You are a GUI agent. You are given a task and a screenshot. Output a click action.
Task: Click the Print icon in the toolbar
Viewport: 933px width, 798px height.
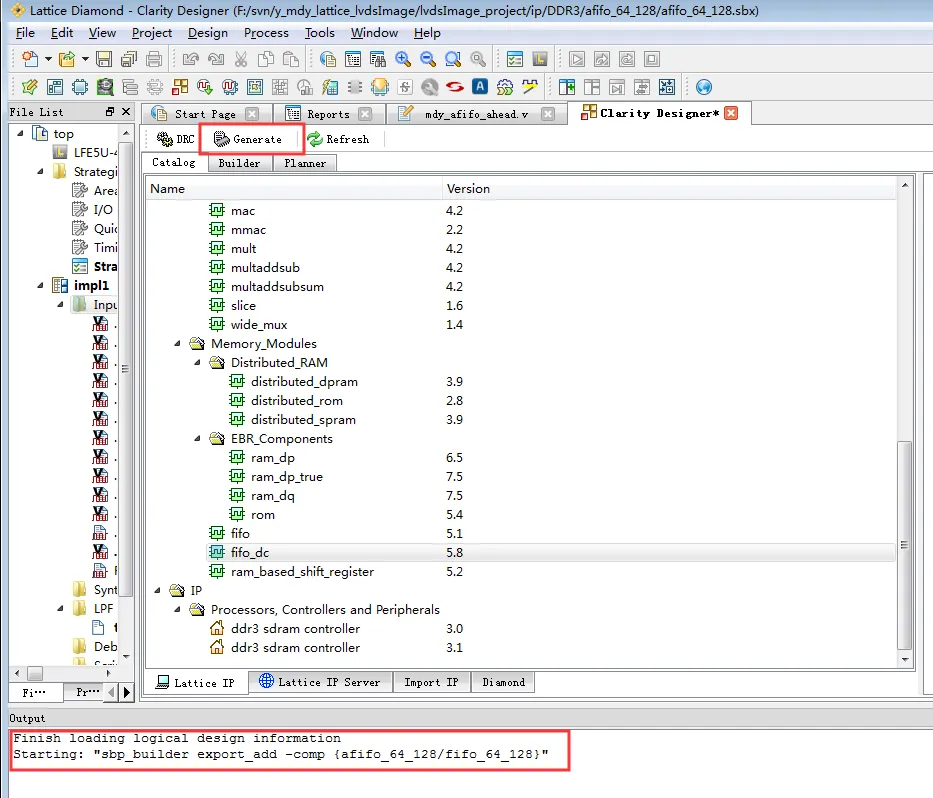click(154, 59)
